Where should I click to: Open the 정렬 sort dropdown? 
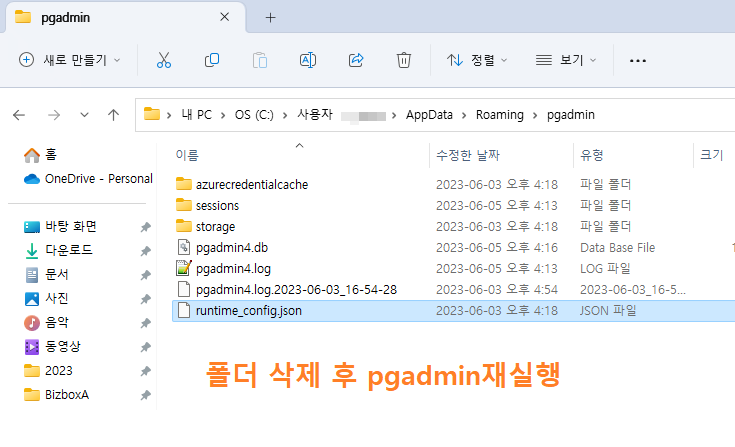(x=477, y=60)
